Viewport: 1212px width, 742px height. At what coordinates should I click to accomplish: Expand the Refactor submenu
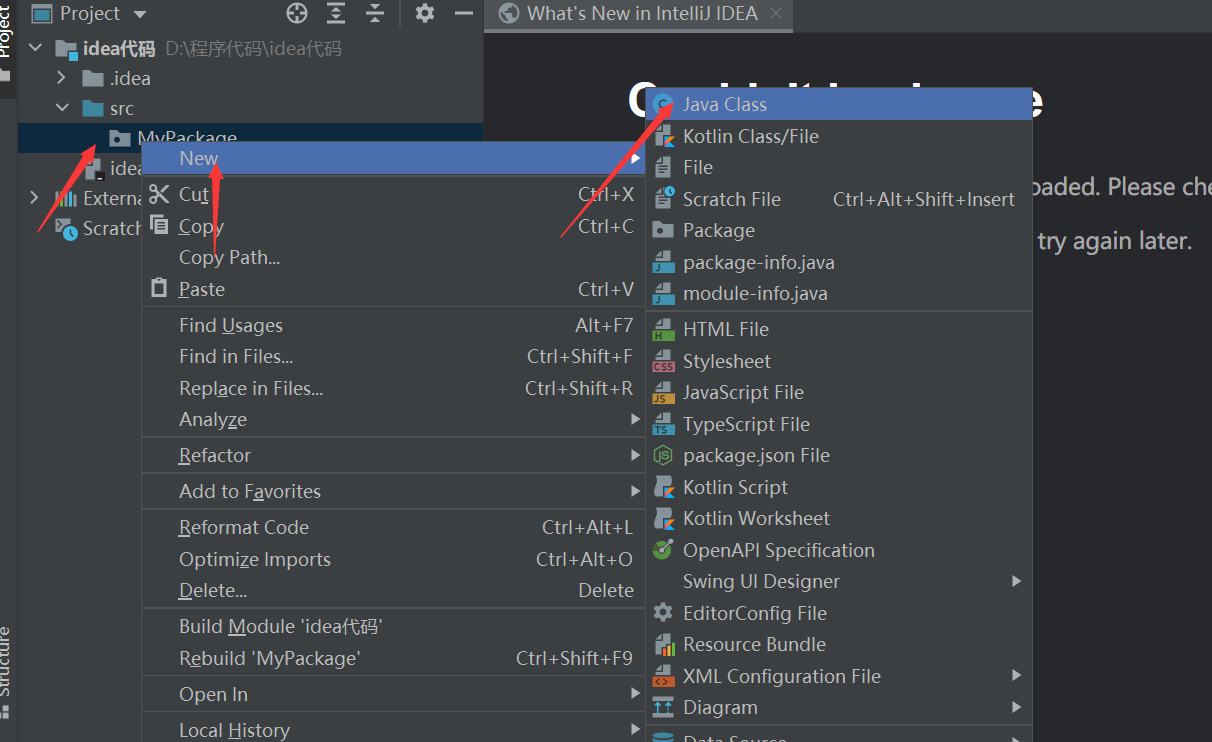(x=393, y=455)
